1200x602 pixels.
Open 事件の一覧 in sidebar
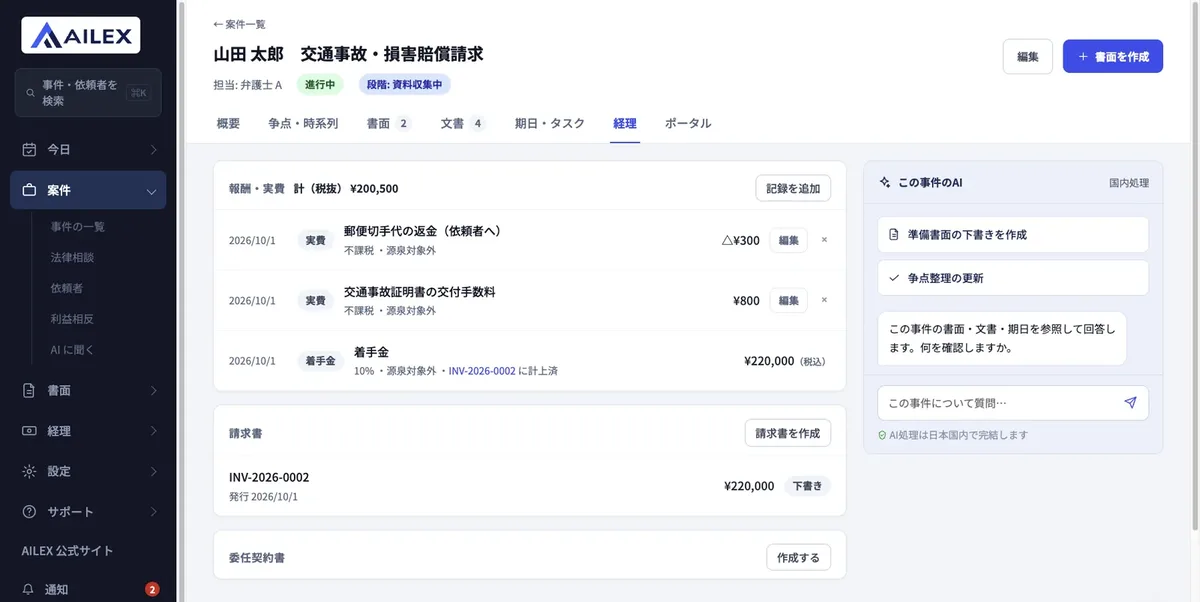(x=78, y=227)
